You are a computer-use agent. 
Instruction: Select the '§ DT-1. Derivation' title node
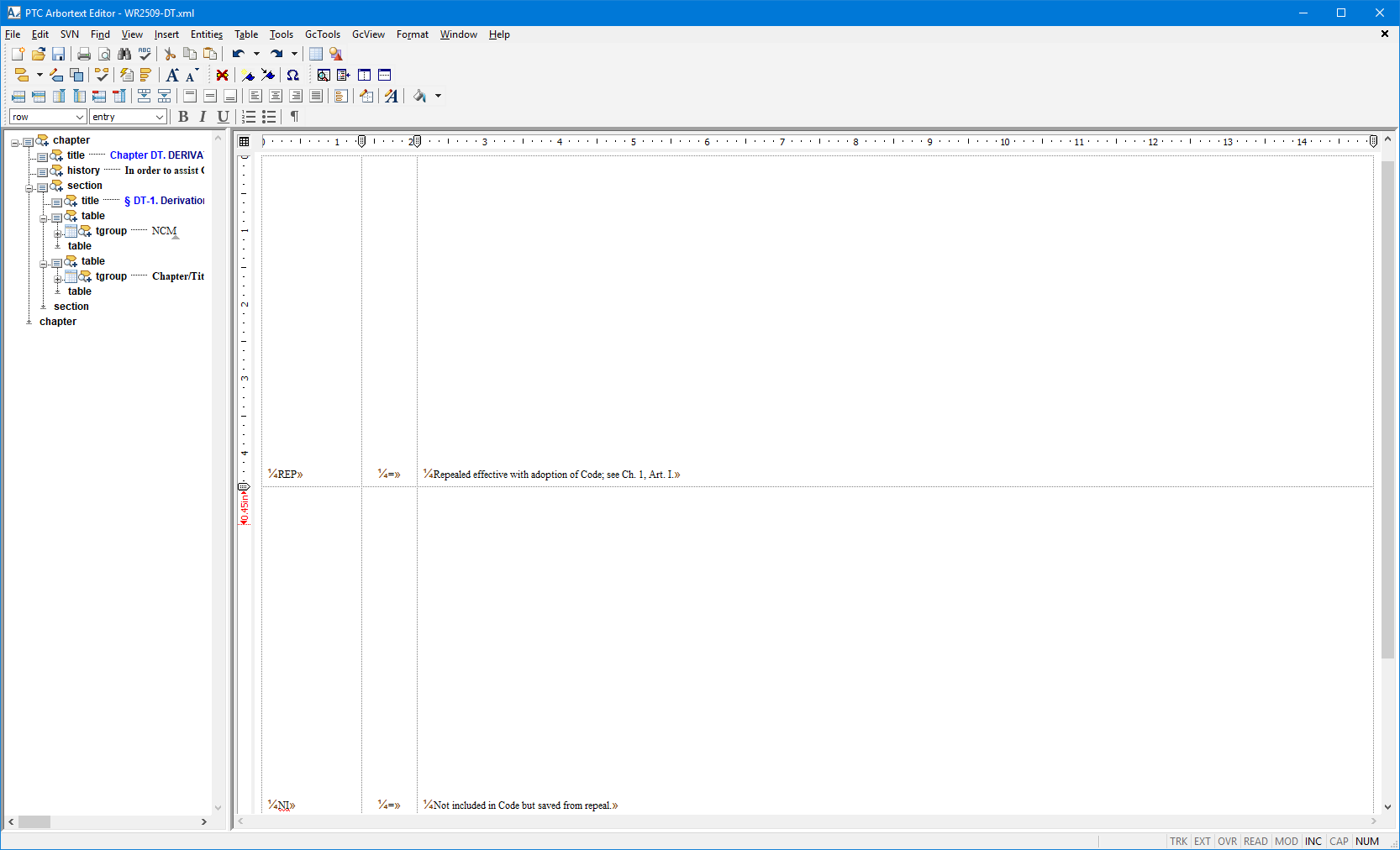tap(165, 201)
